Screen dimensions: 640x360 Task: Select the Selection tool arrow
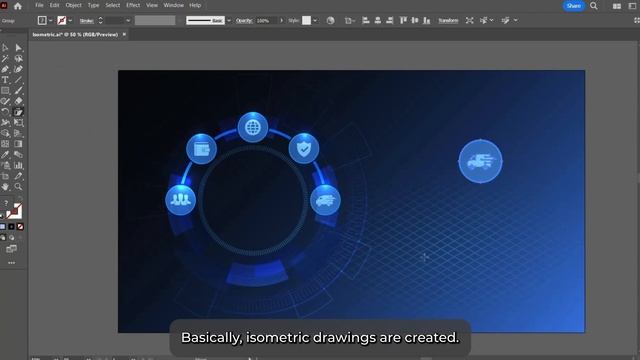(x=5, y=48)
